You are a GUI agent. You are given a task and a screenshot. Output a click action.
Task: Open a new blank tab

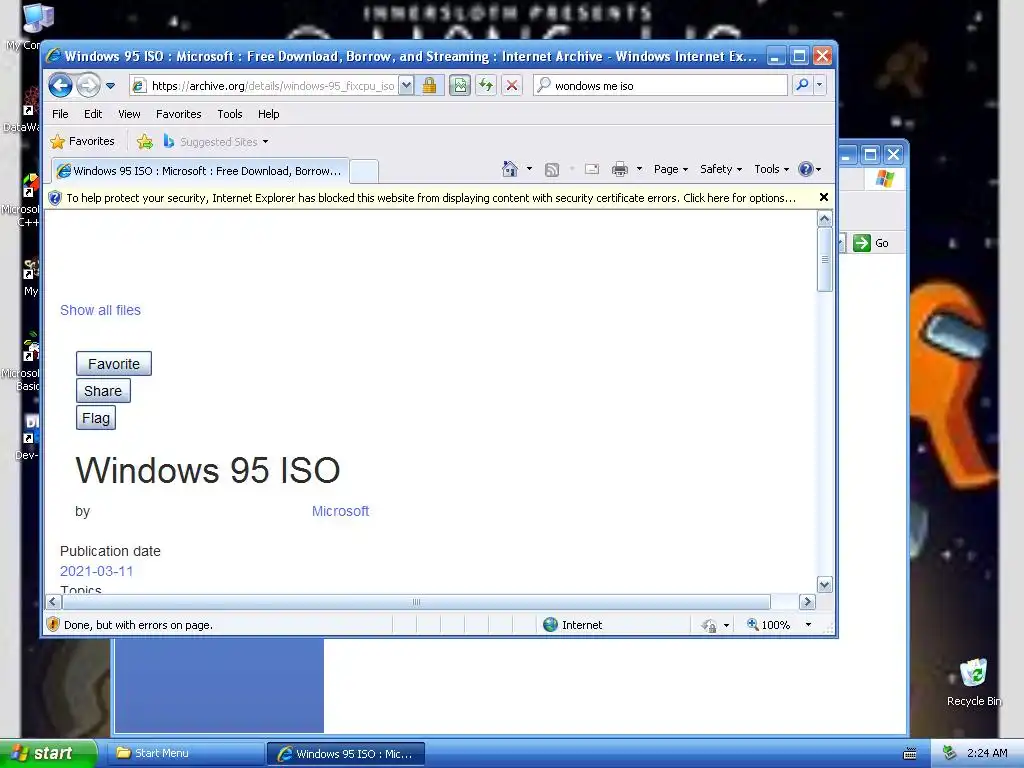tap(364, 171)
